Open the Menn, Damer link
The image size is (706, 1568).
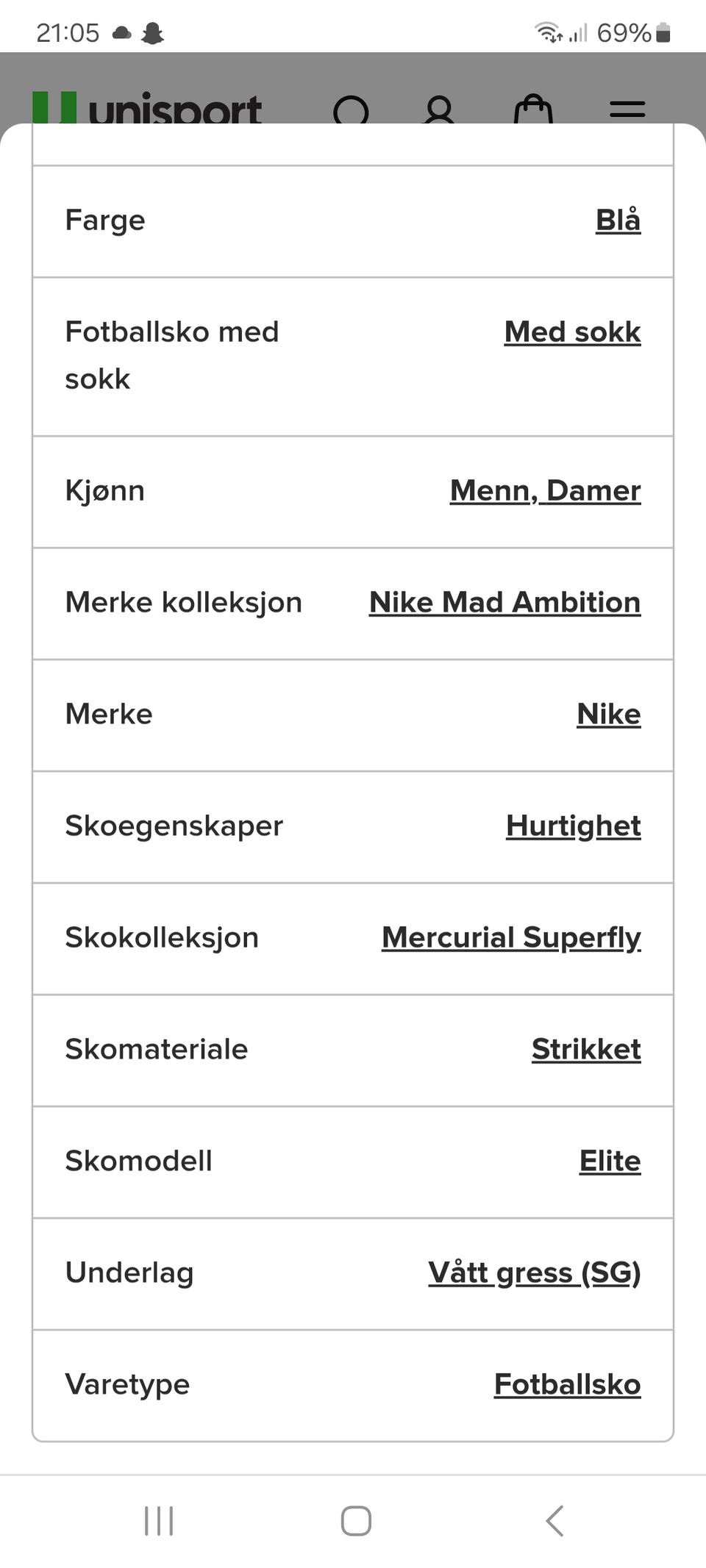[x=546, y=490]
